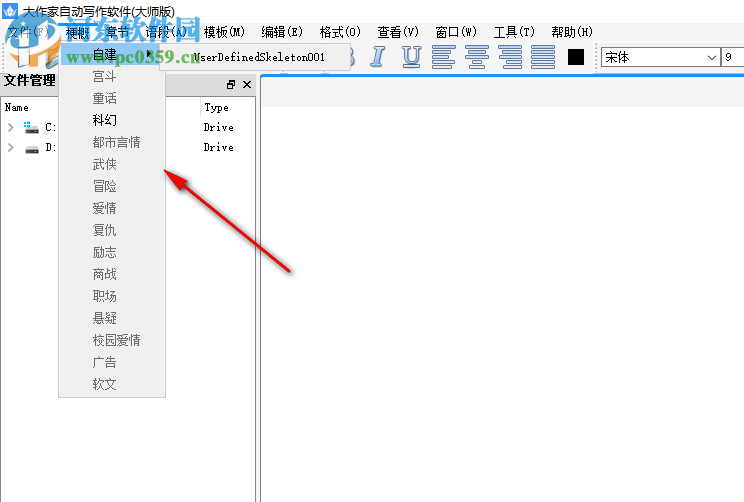Image resolution: width=744 pixels, height=502 pixels.
Task: Choose 广告 from the genre menu
Action: [112, 362]
